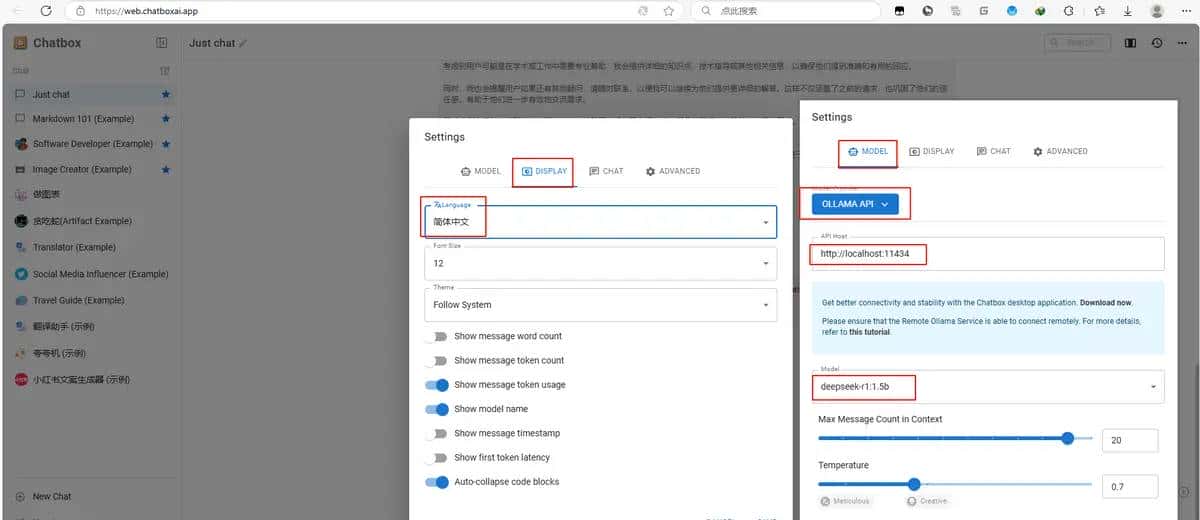
Task: Click the Meticulous temperature preset
Action: (845, 501)
